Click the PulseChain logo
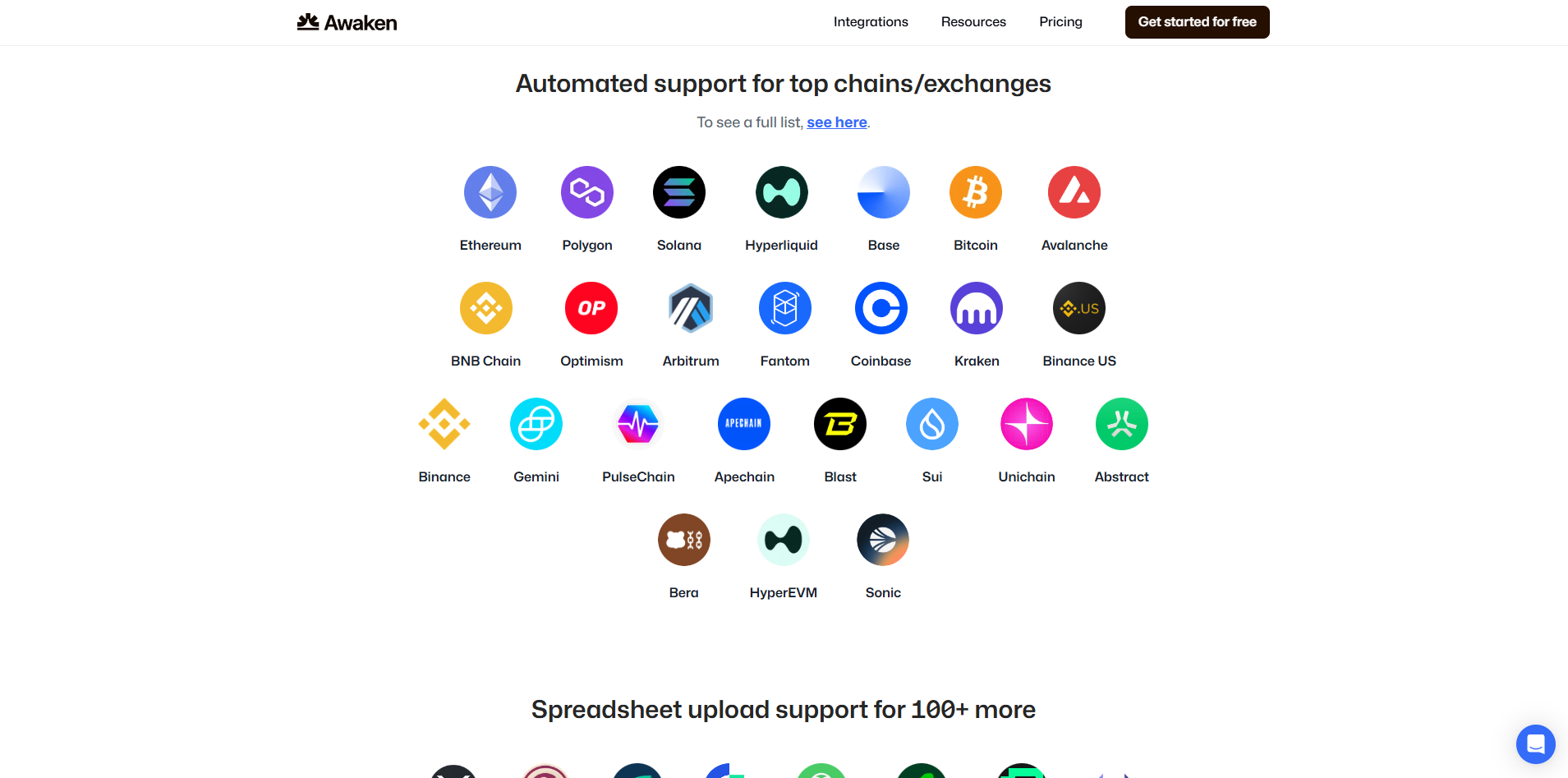Viewport: 1568px width, 778px height. [637, 424]
